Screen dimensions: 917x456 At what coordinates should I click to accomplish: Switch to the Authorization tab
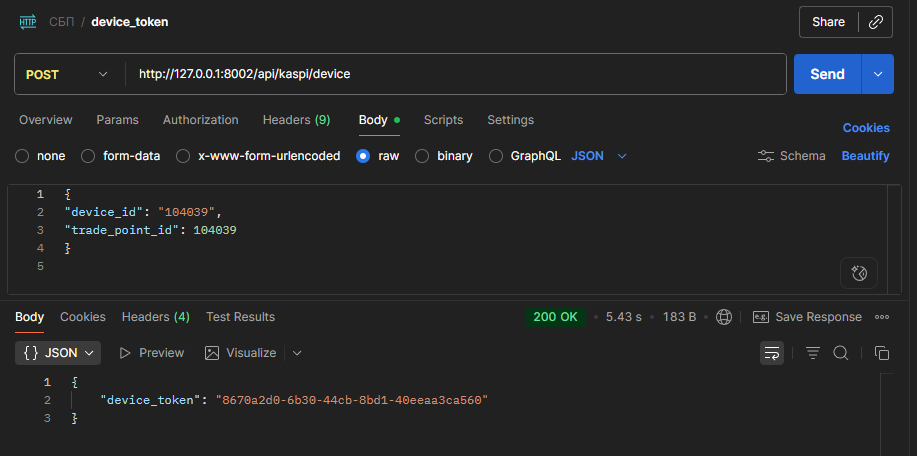click(x=200, y=120)
